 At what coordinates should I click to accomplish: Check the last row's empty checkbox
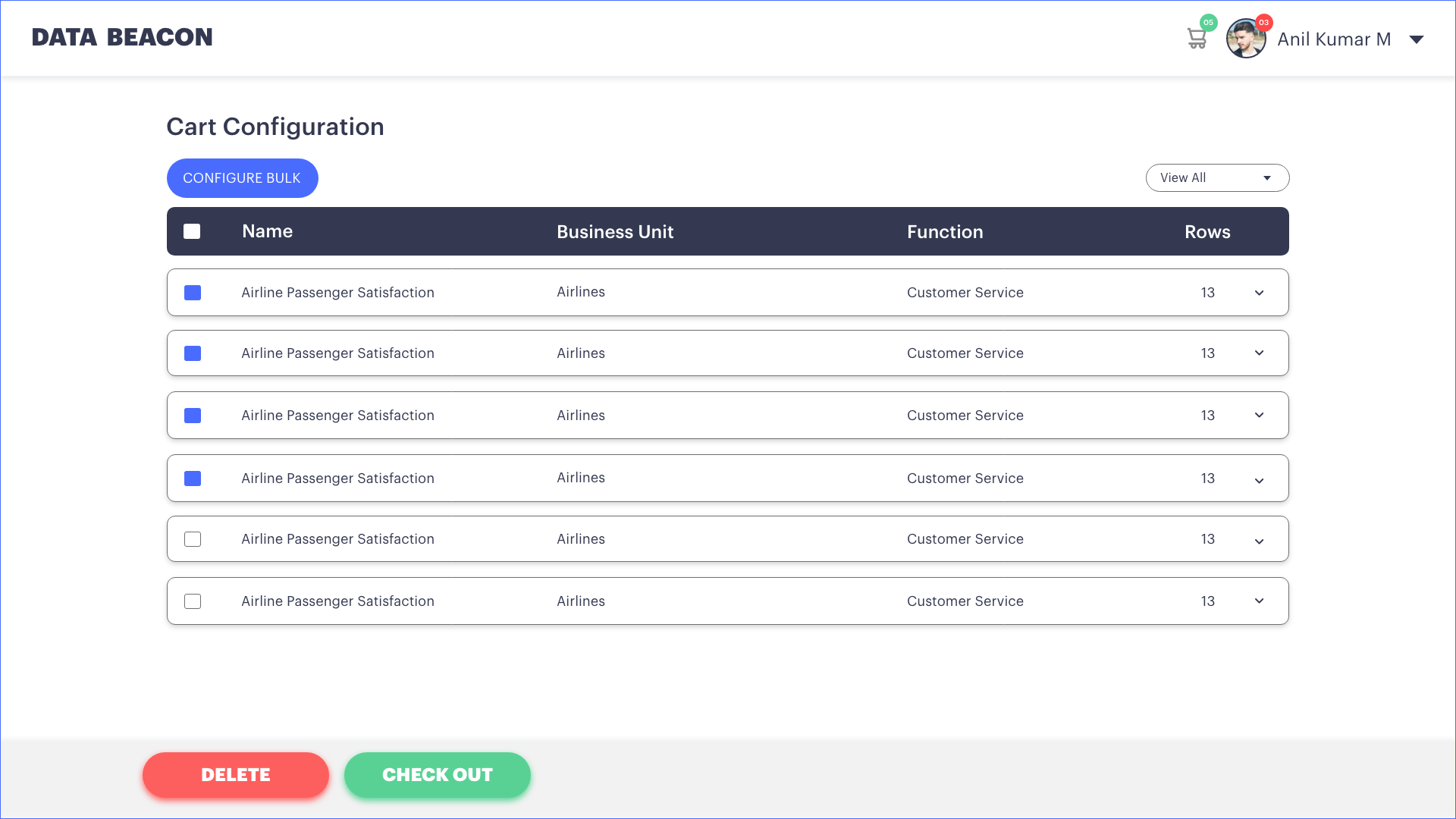[x=193, y=601]
